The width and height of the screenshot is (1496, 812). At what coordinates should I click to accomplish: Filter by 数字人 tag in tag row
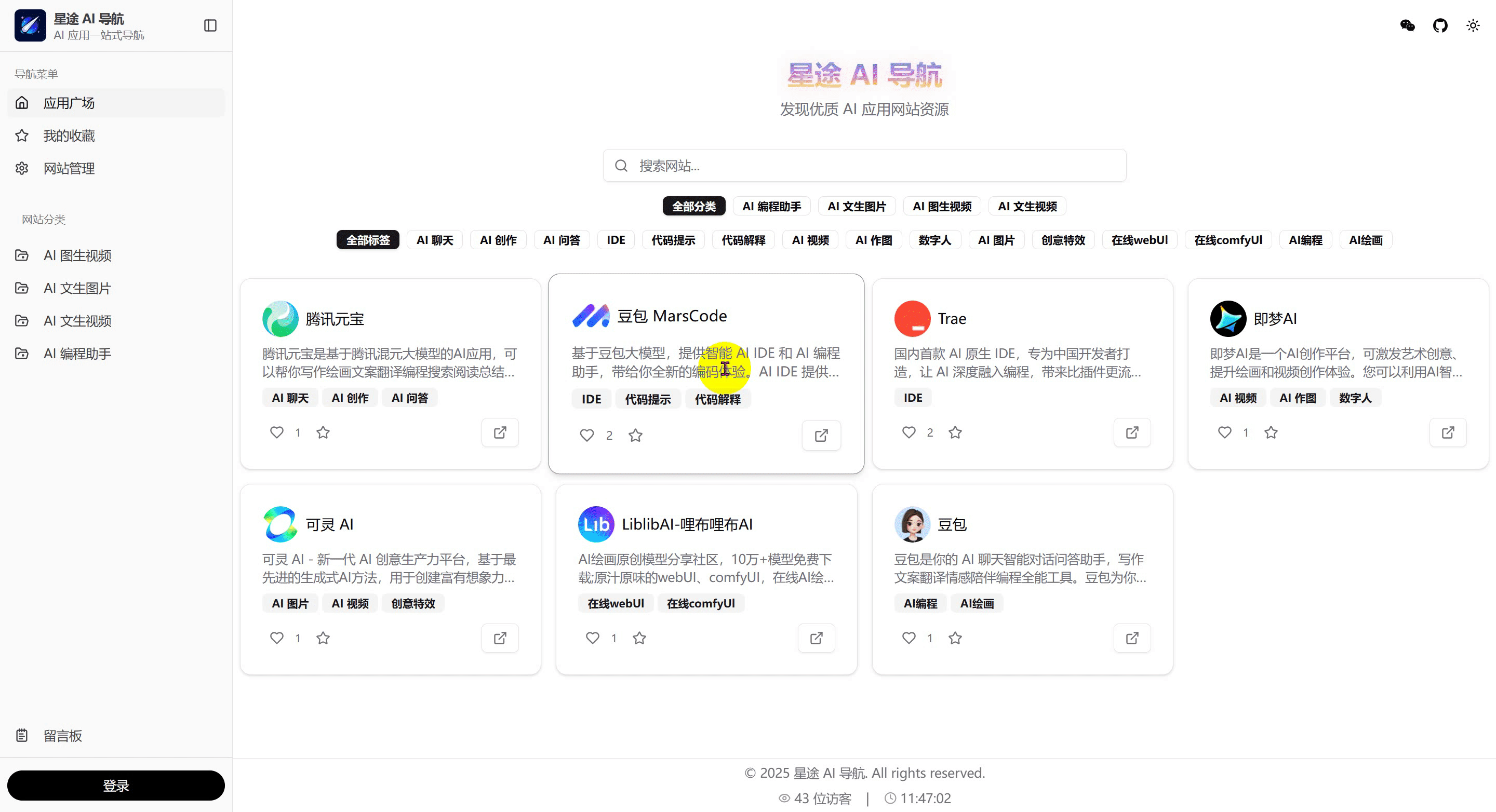[935, 240]
